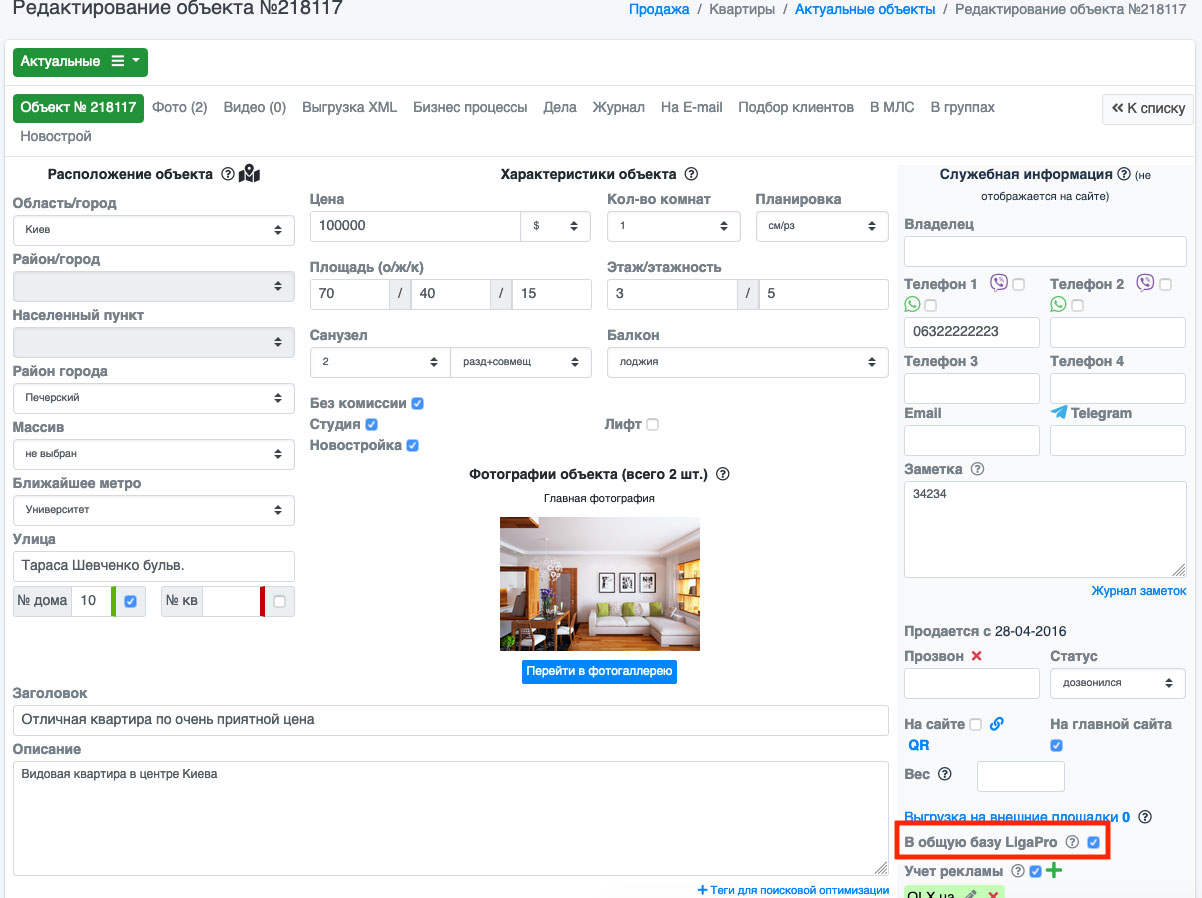Click into the Заголовок text field
The width and height of the screenshot is (1202, 898).
click(x=450, y=720)
